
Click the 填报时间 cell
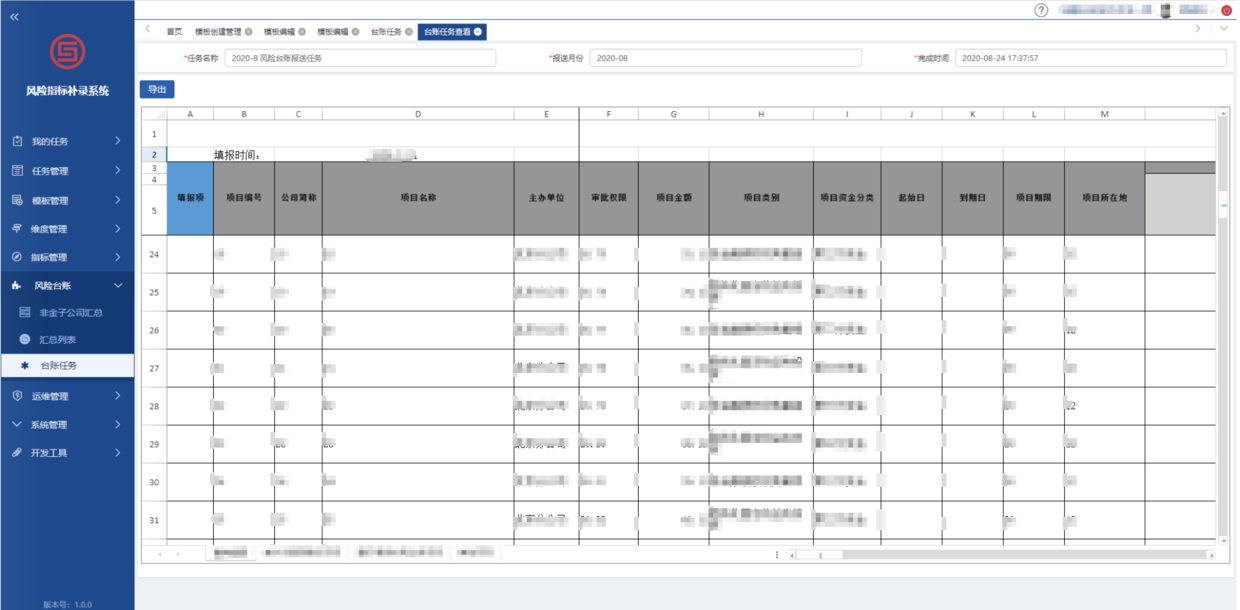tap(244, 155)
